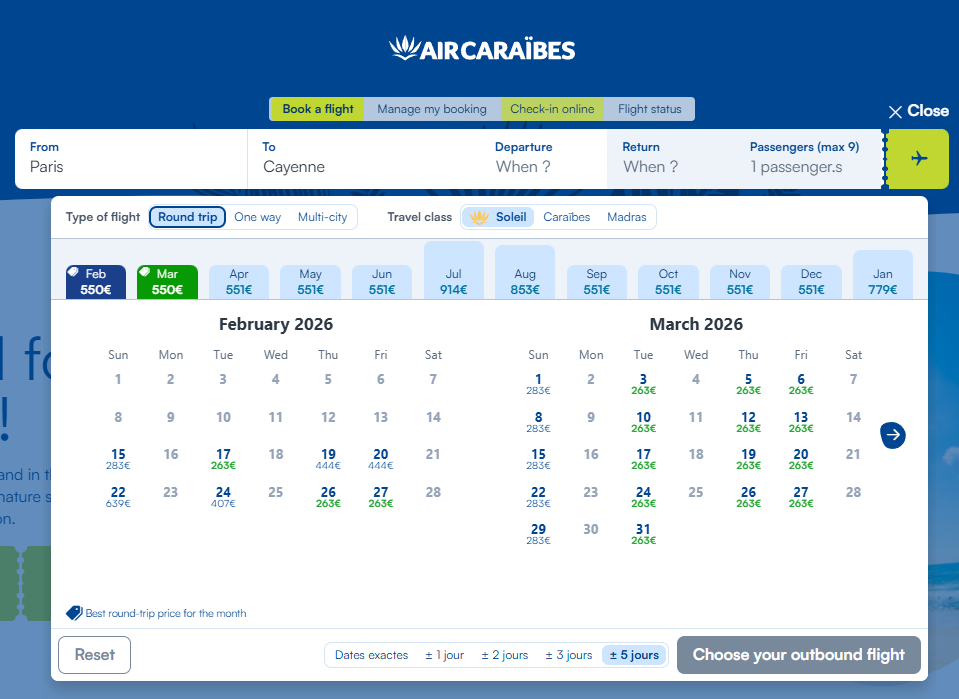Go to next month with arrow icon
Image resolution: width=959 pixels, height=699 pixels.
[x=893, y=435]
